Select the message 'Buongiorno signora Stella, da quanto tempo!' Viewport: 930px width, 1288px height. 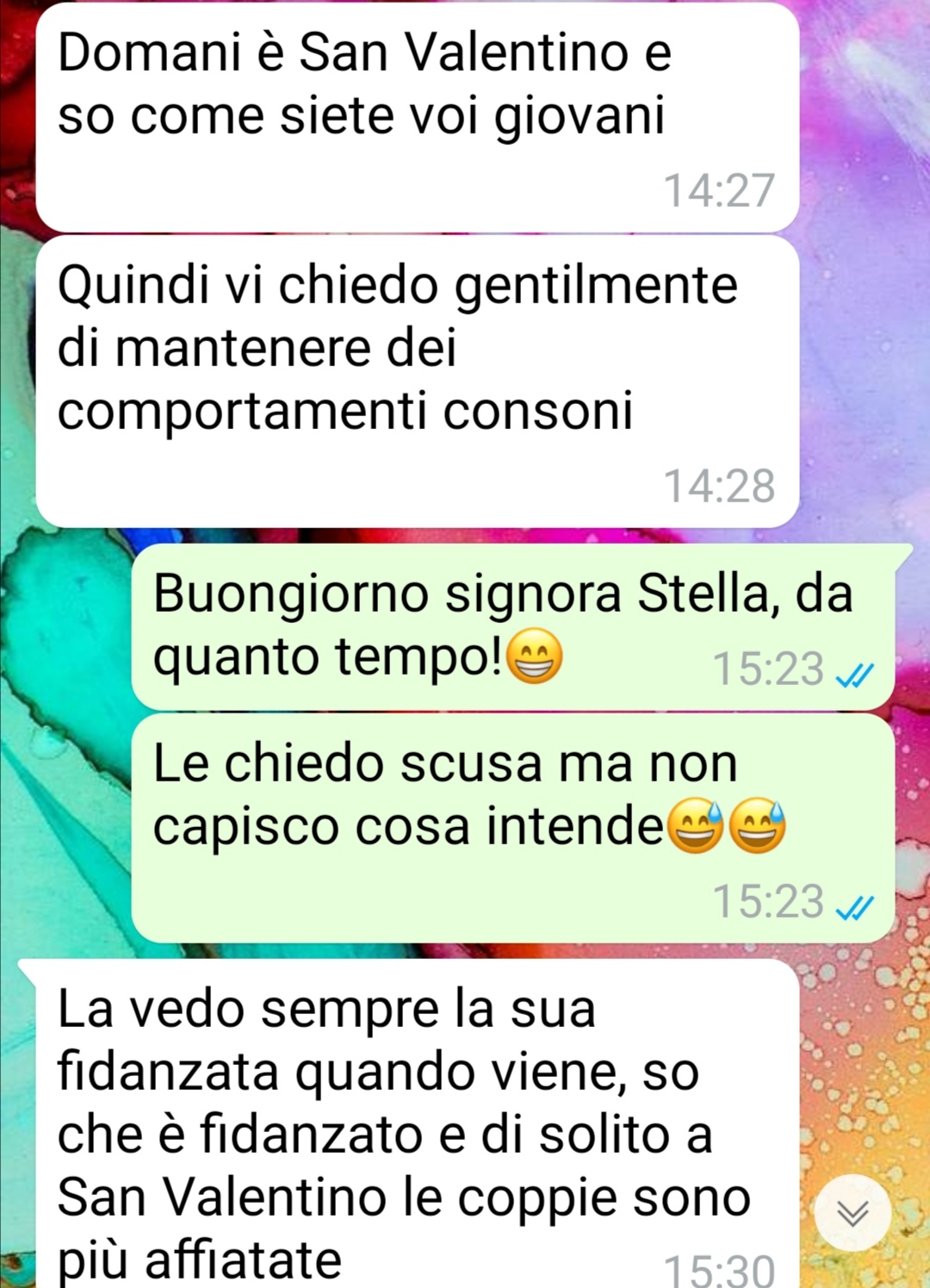[x=513, y=628]
